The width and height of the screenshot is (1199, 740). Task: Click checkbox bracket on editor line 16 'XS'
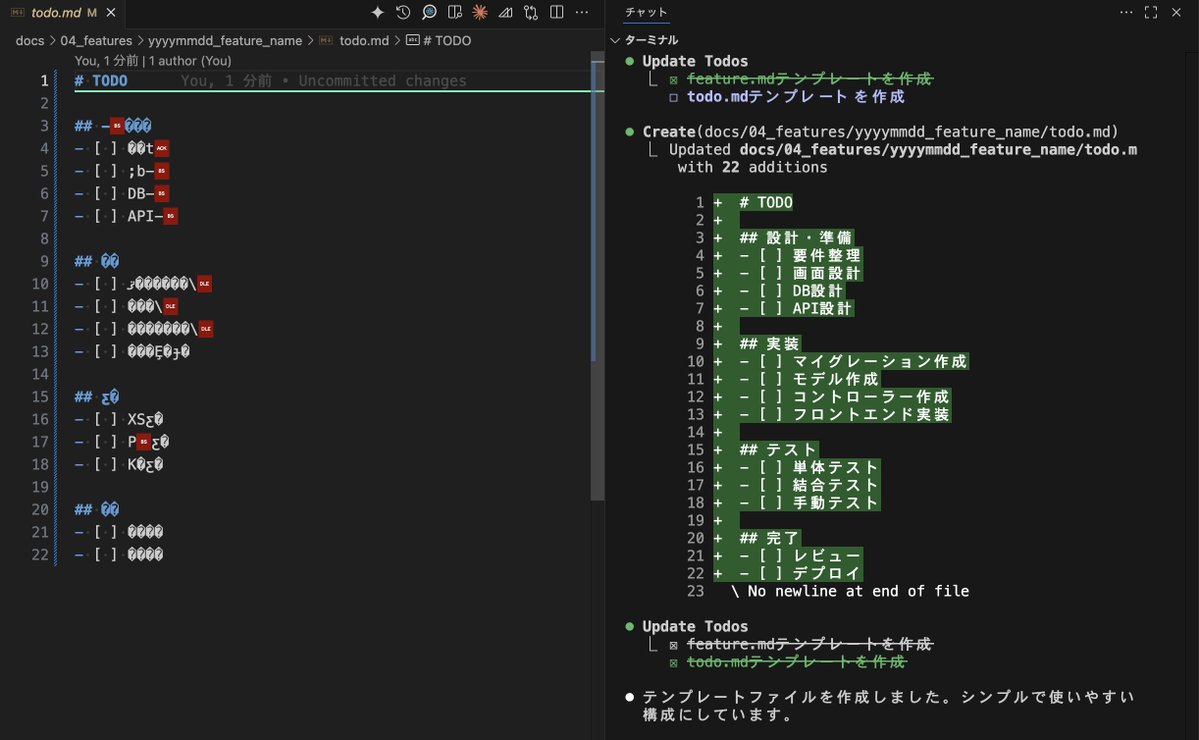point(106,419)
